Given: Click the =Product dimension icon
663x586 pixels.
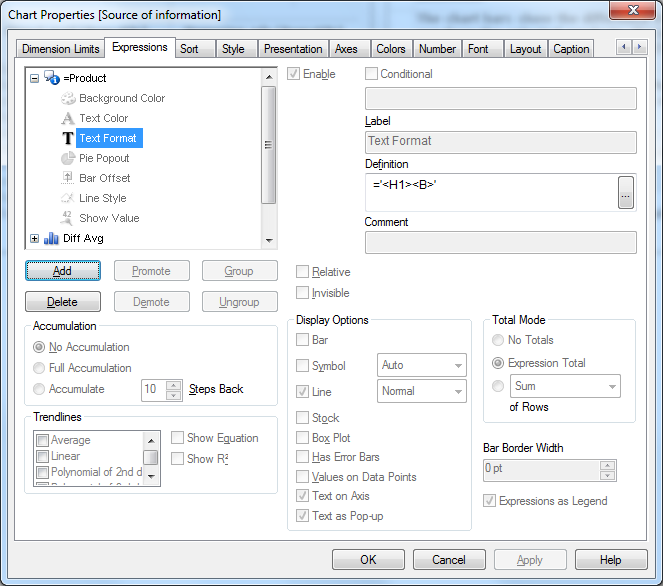Looking at the screenshot, I should (x=52, y=78).
